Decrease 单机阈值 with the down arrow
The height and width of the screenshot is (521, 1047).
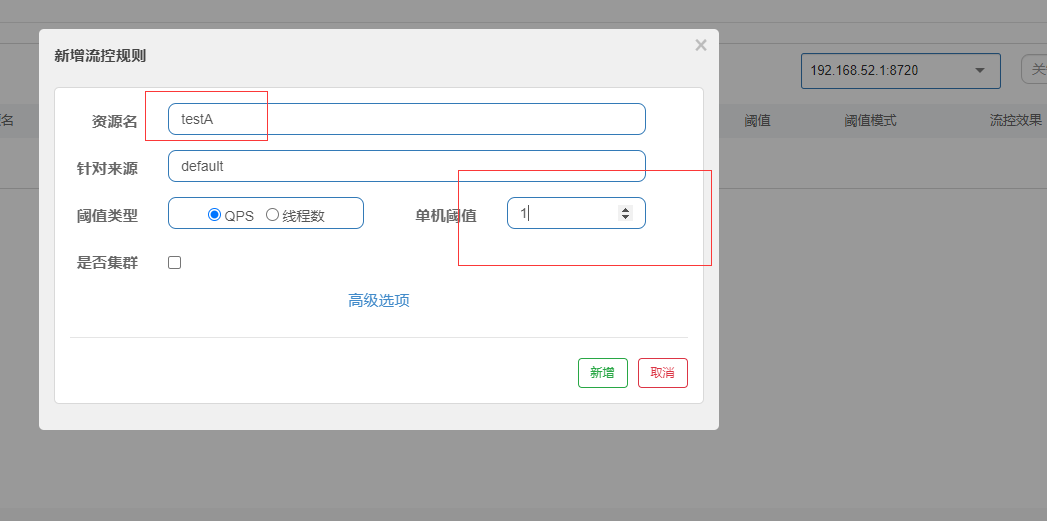pyautogui.click(x=626, y=217)
